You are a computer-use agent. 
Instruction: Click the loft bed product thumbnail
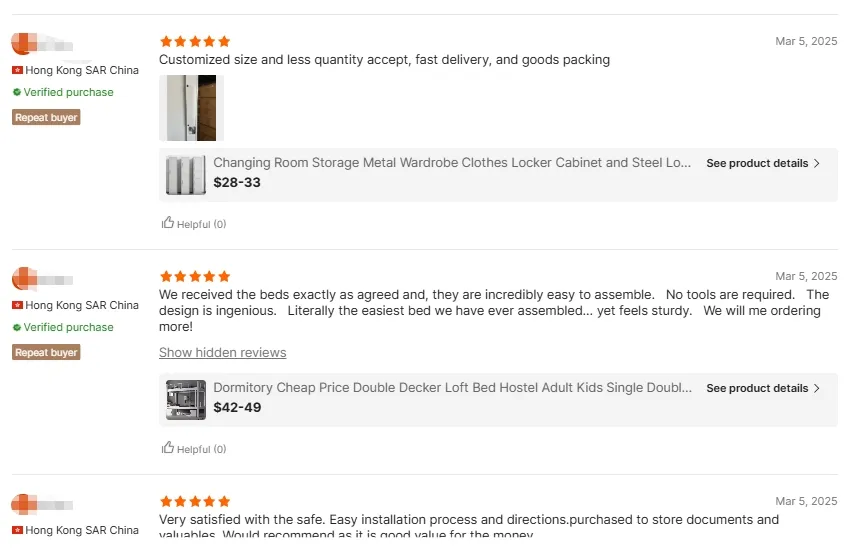(x=186, y=400)
